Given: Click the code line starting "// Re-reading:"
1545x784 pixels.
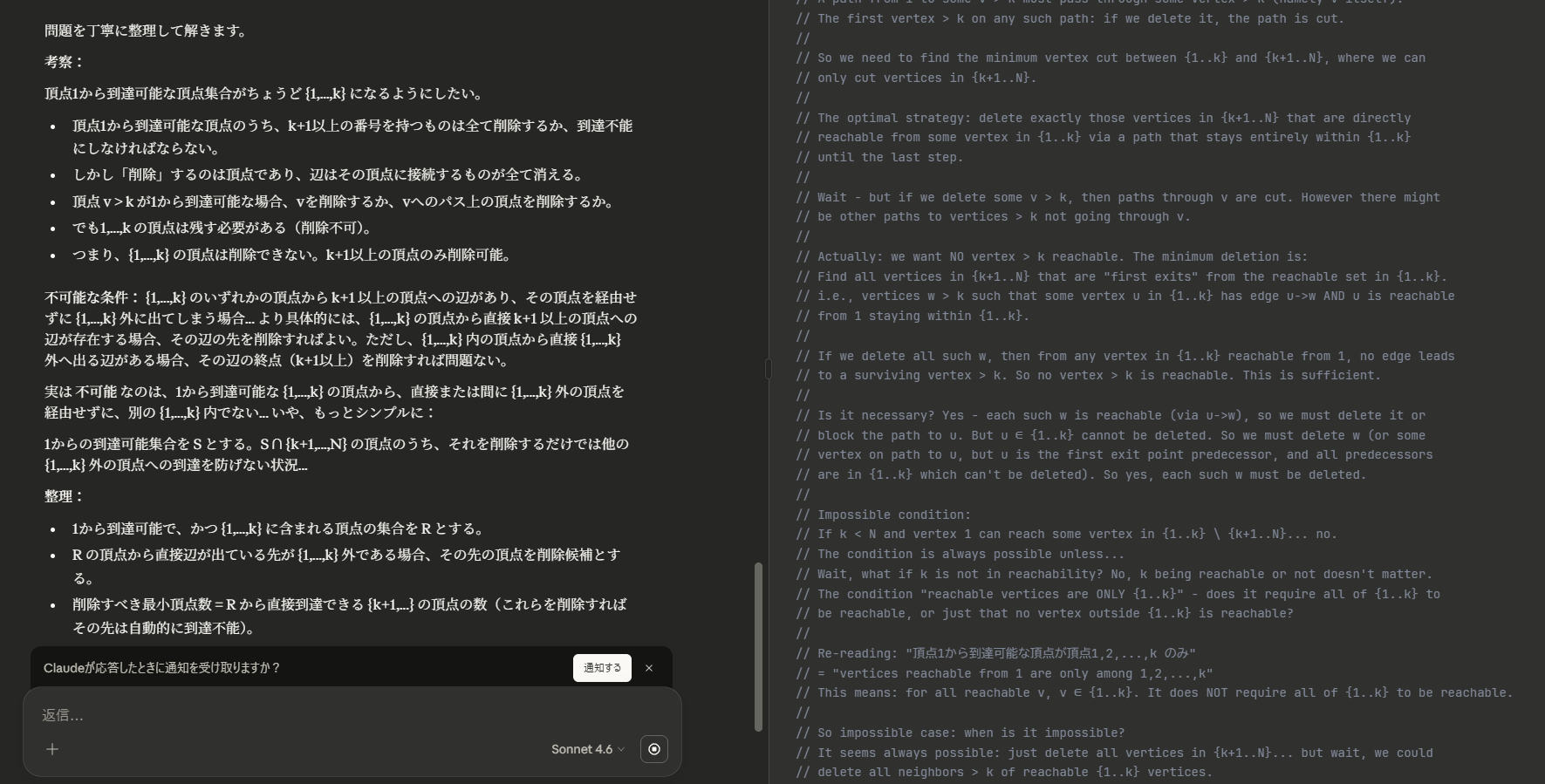Looking at the screenshot, I should 995,653.
